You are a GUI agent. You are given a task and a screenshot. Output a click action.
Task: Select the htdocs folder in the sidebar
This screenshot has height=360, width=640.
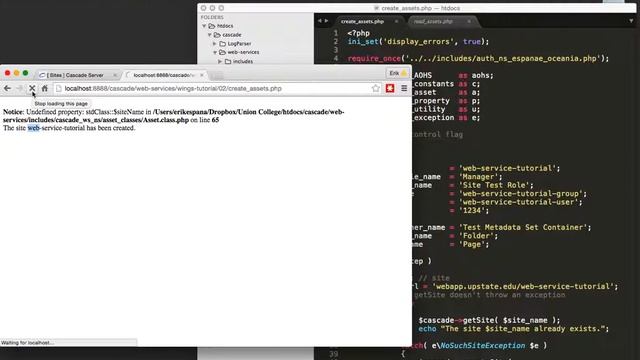coord(225,26)
